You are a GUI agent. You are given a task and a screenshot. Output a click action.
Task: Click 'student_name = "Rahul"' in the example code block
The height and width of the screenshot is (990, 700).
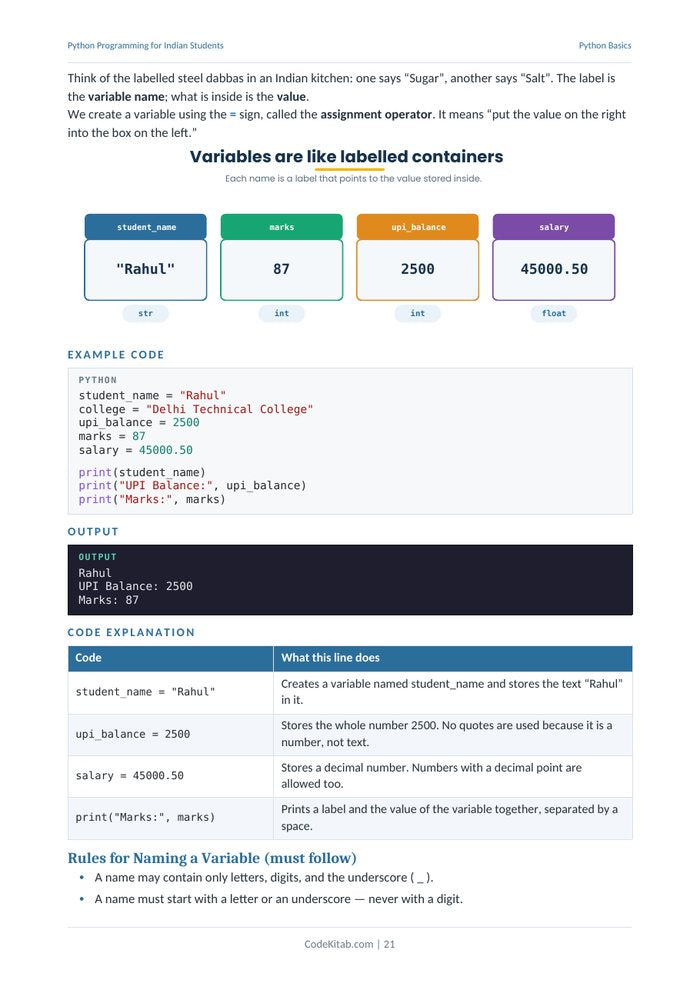click(x=152, y=395)
